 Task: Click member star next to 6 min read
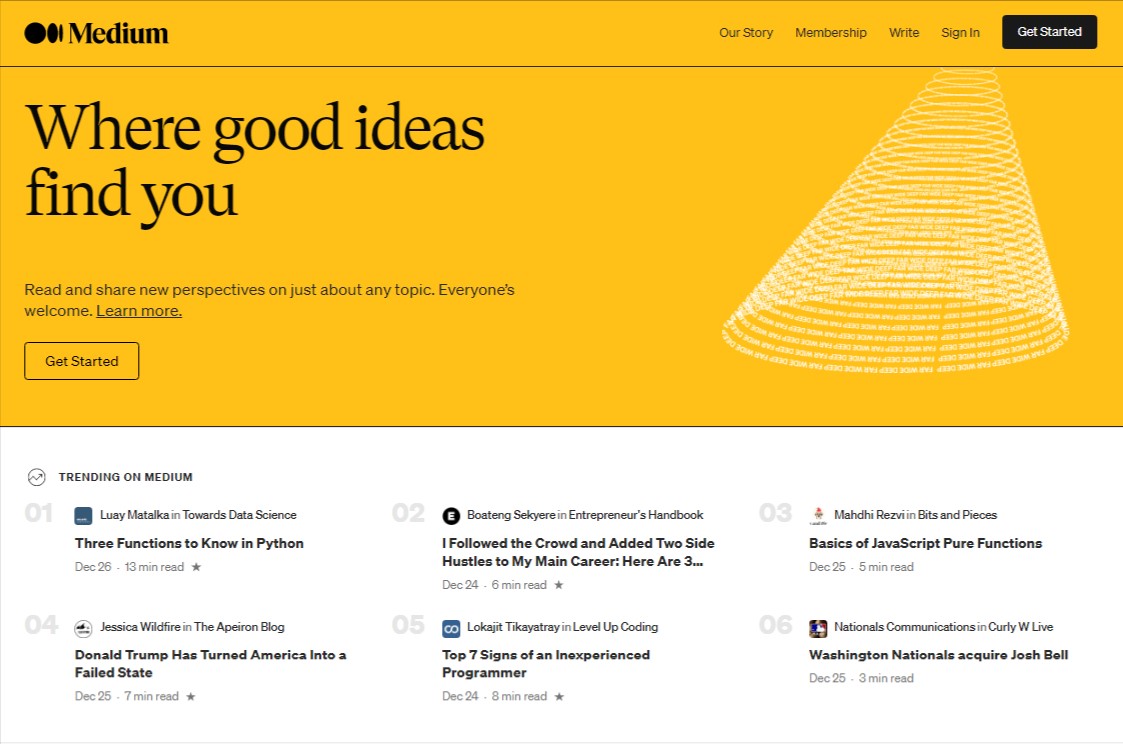point(559,585)
